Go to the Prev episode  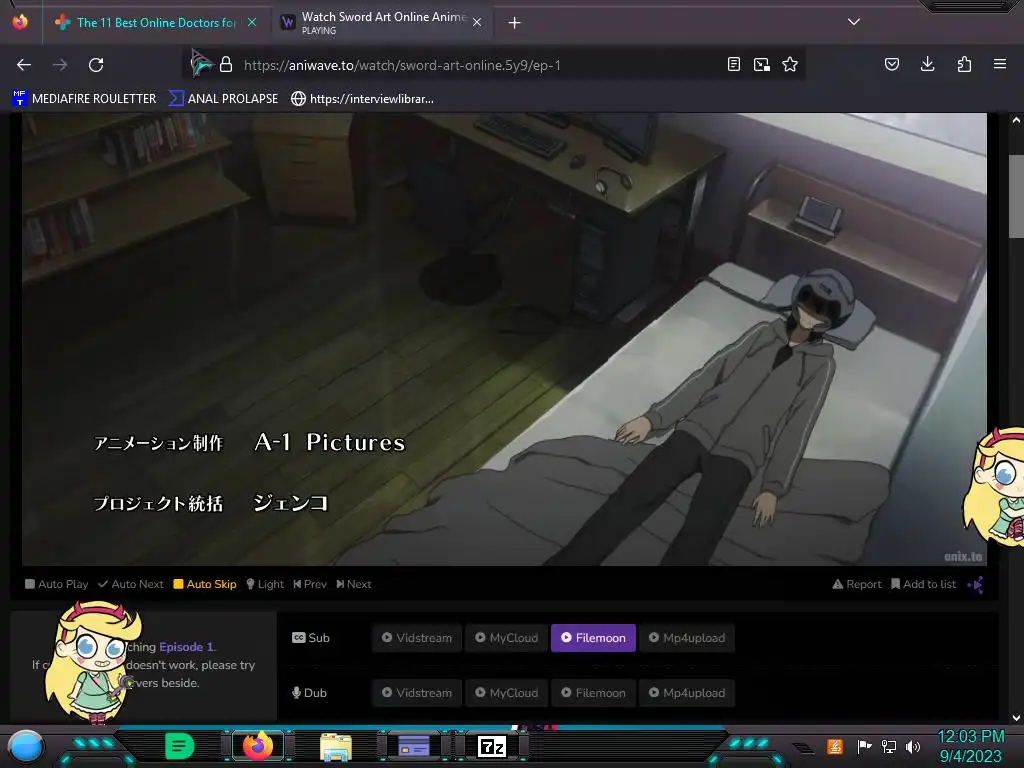tap(310, 584)
